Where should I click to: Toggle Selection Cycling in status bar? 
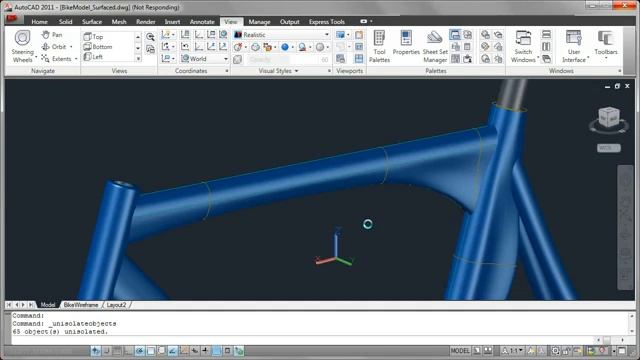(238, 351)
